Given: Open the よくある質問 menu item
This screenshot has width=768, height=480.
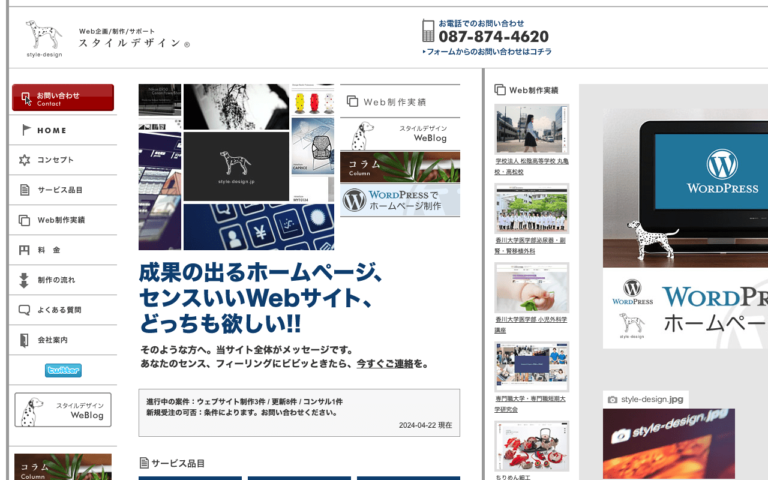Looking at the screenshot, I should click(x=63, y=310).
